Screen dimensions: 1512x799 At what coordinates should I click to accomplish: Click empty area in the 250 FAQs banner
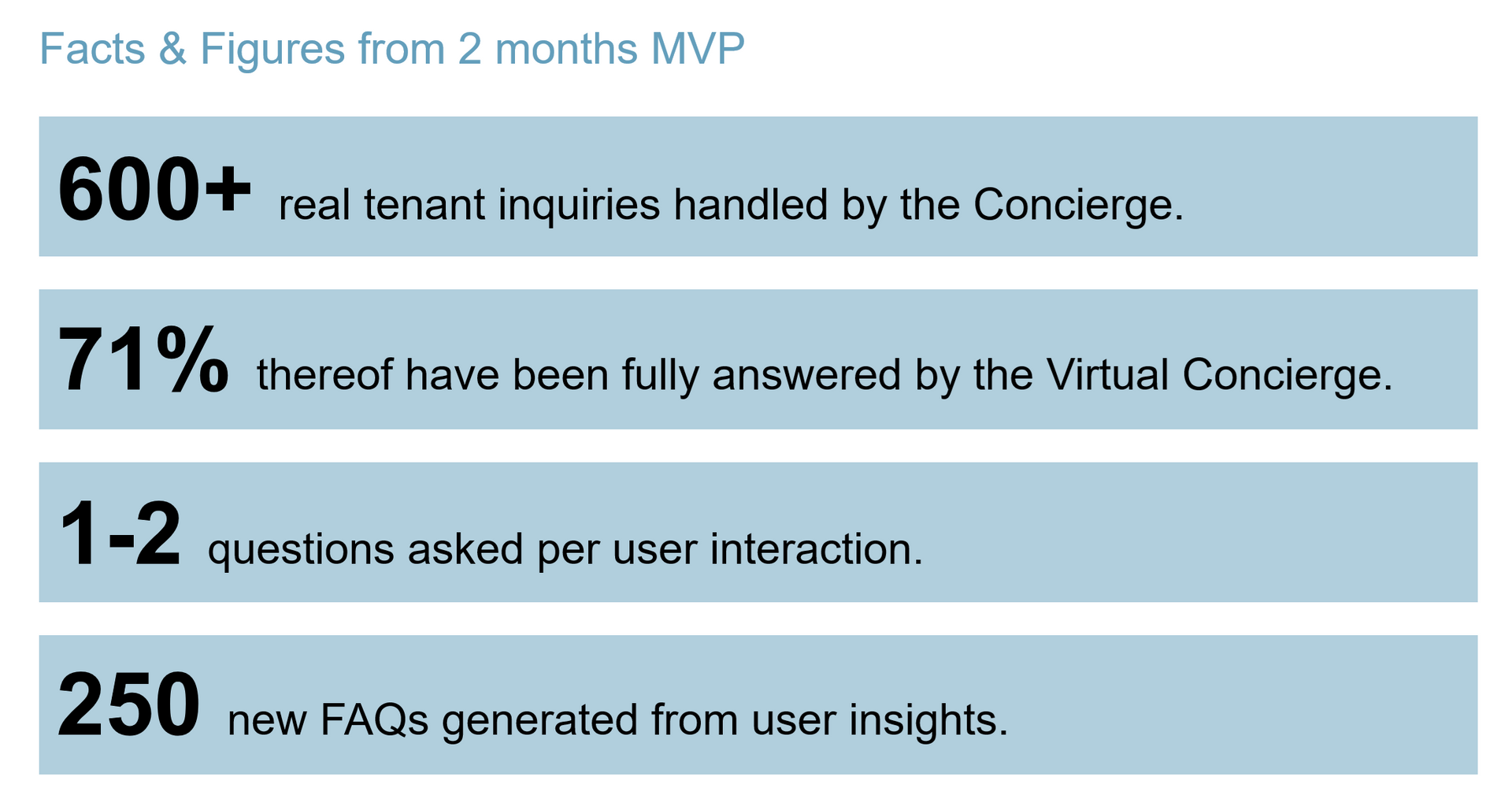pos(1244,705)
